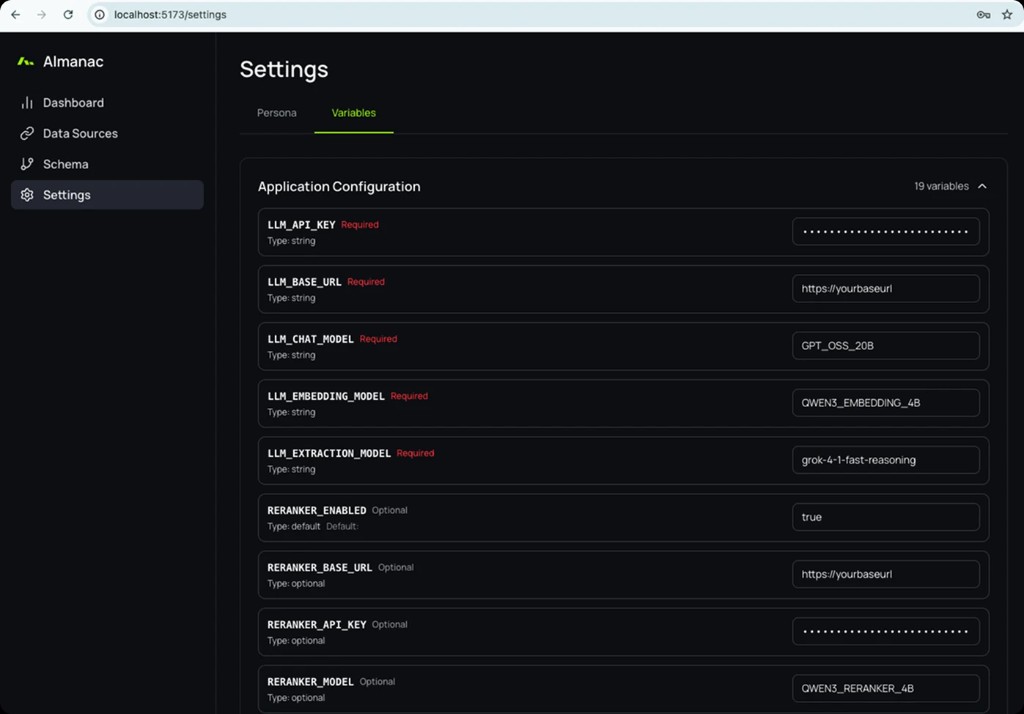Click the LLM_BASE_URL variable name

point(304,282)
